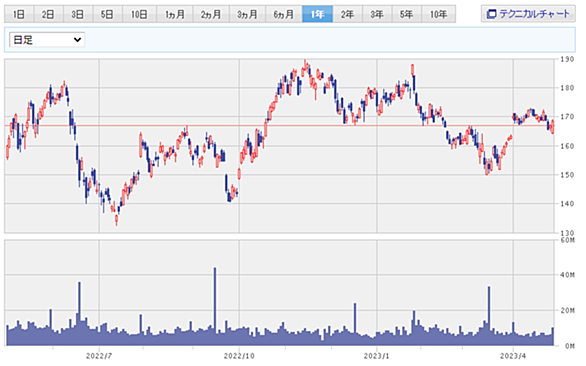Viewport: 586px width, 366px height.
Task: Select the 2日 time range tab
Action: [49, 14]
